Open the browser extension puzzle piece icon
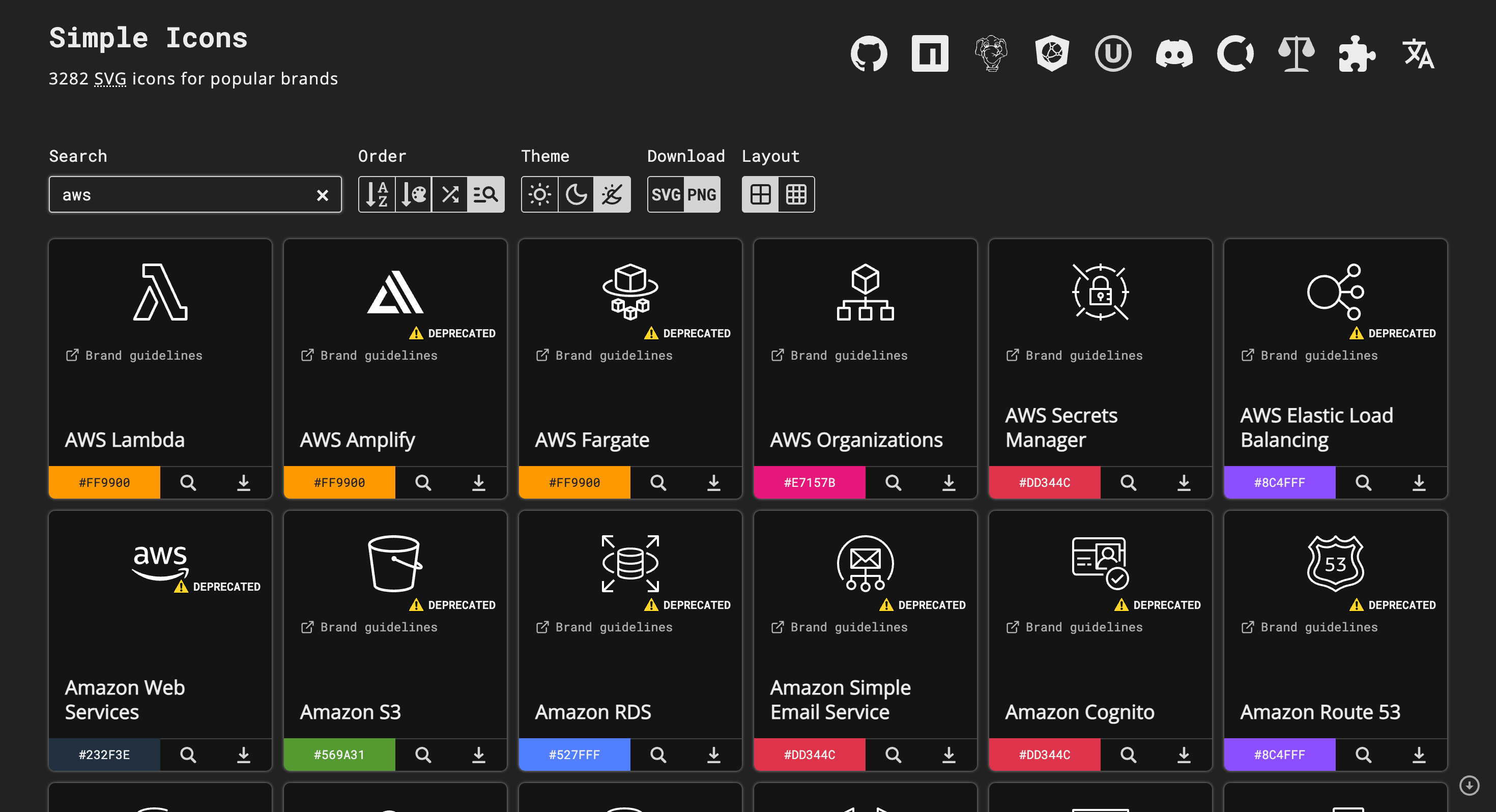 [x=1357, y=54]
